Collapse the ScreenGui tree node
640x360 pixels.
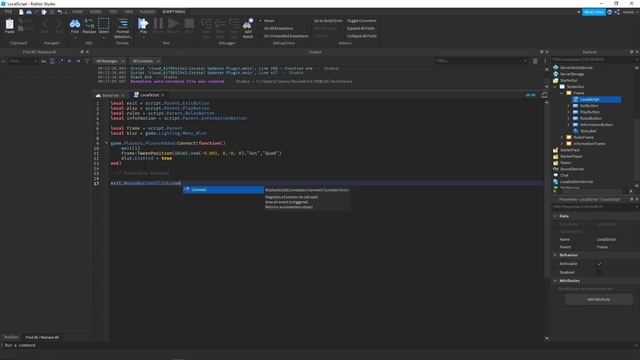point(555,87)
